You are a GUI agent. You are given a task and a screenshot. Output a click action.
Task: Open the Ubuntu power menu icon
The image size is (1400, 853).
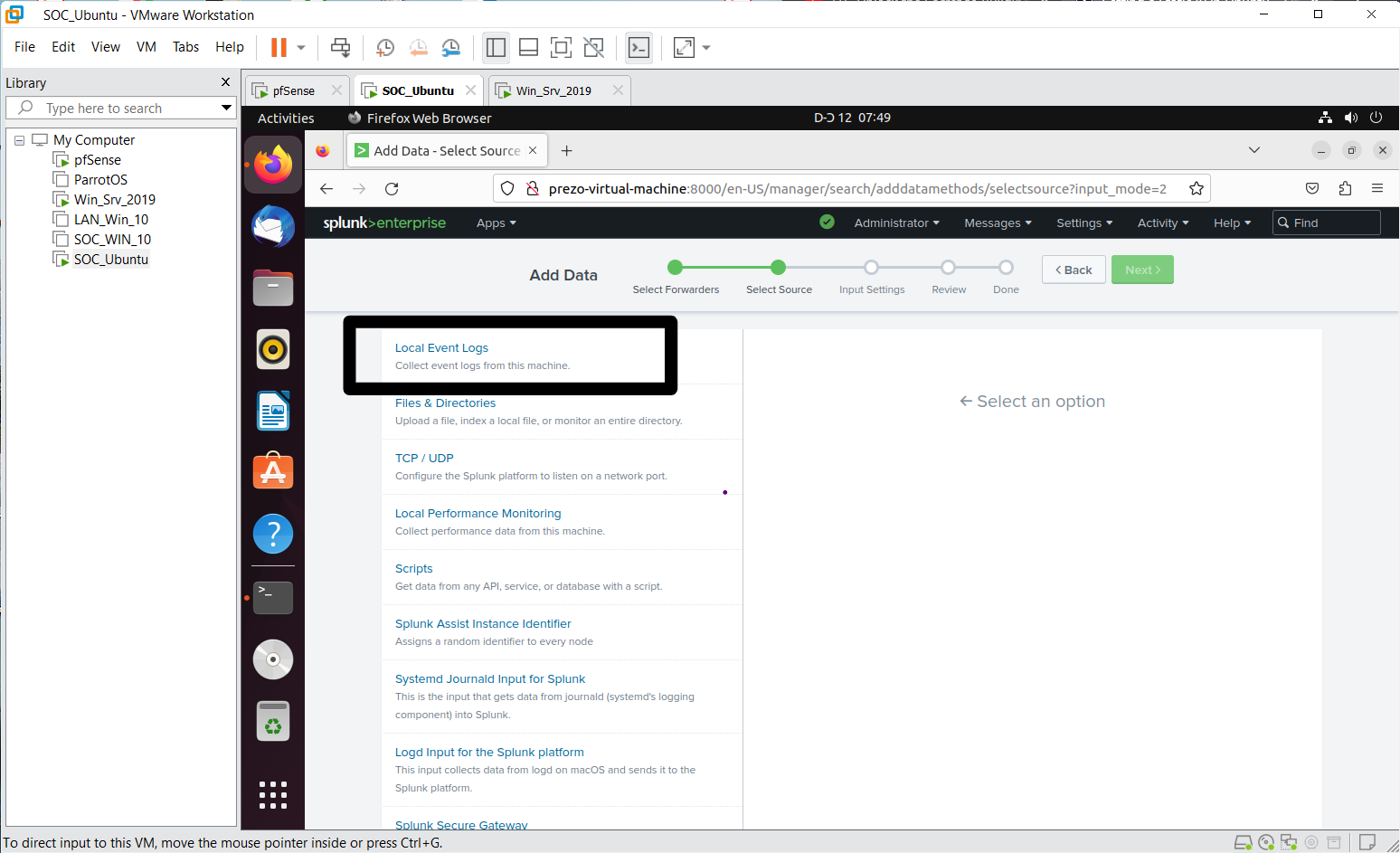1376,118
